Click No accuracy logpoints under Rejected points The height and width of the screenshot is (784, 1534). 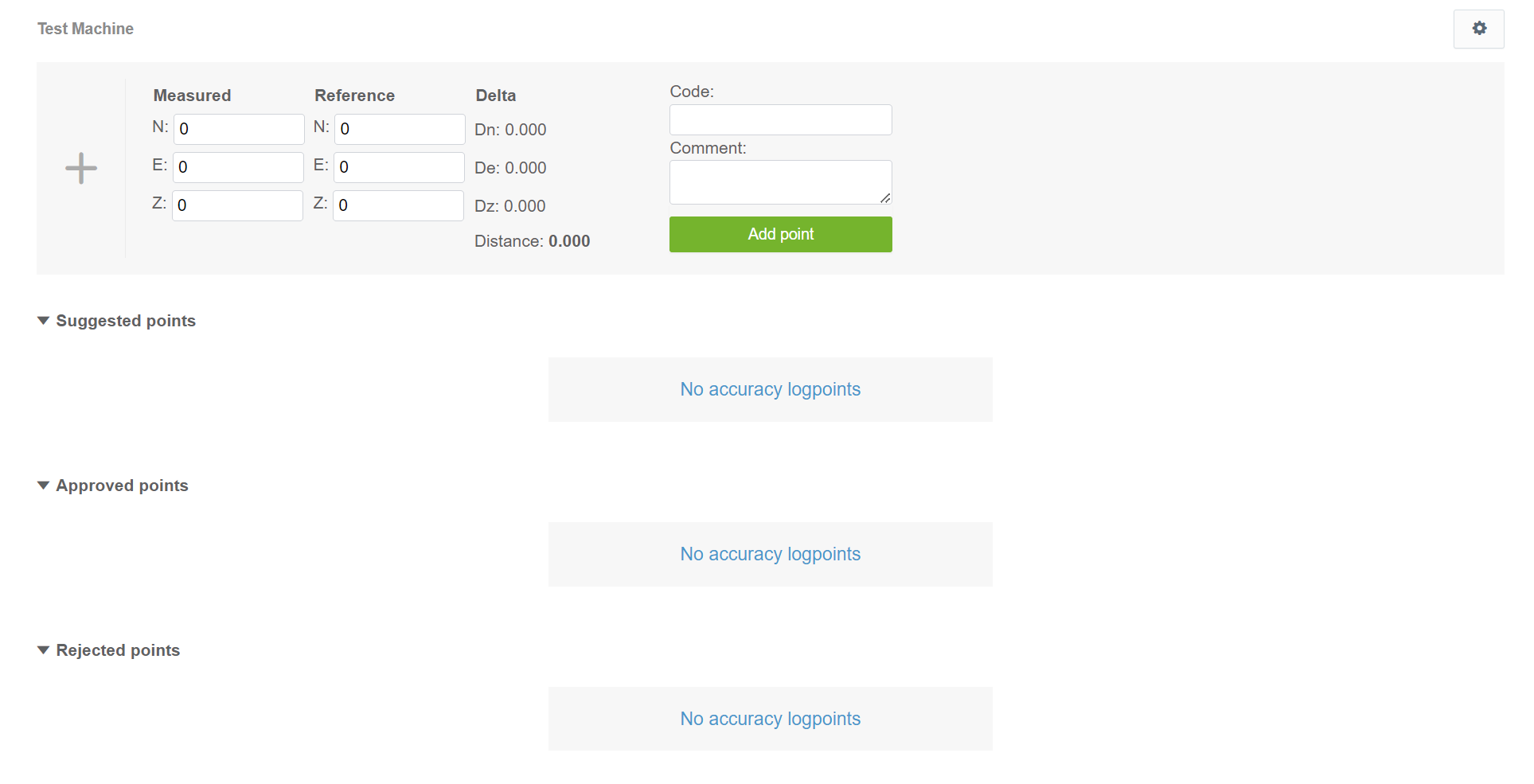coord(770,719)
